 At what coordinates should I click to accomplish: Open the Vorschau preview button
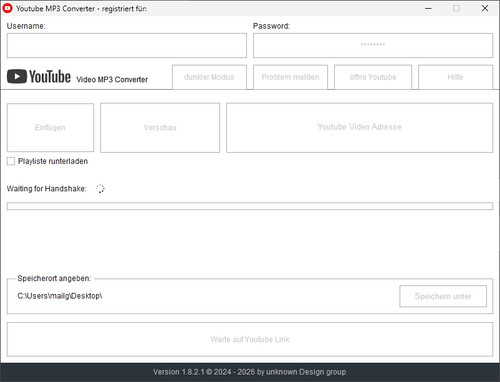point(160,128)
